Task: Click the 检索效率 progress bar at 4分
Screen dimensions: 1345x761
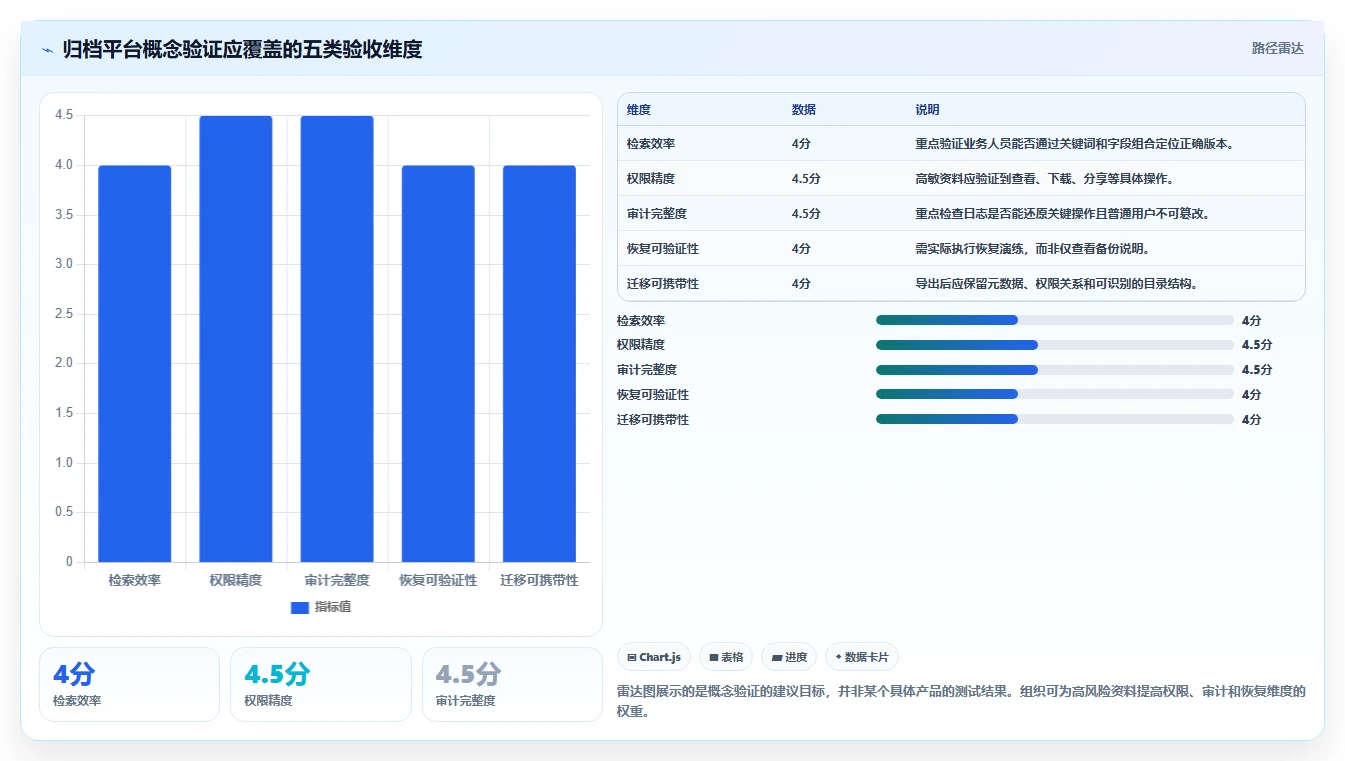Action: point(1054,320)
